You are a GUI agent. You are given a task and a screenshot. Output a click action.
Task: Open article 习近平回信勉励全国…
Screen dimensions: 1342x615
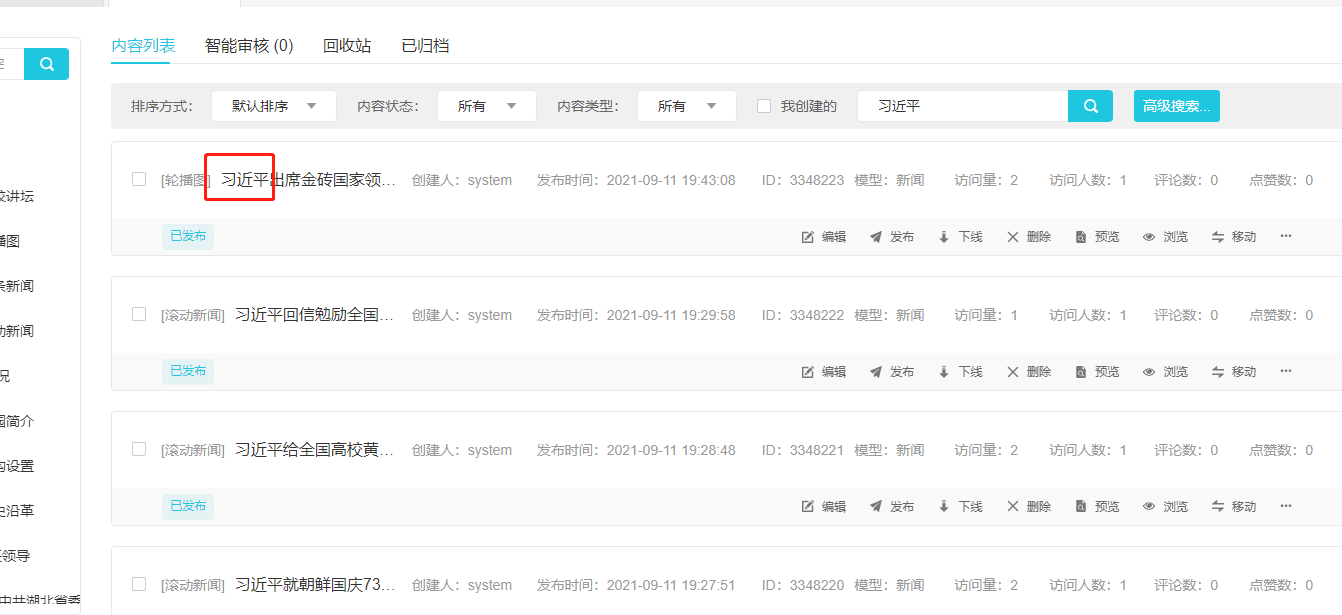coord(315,315)
